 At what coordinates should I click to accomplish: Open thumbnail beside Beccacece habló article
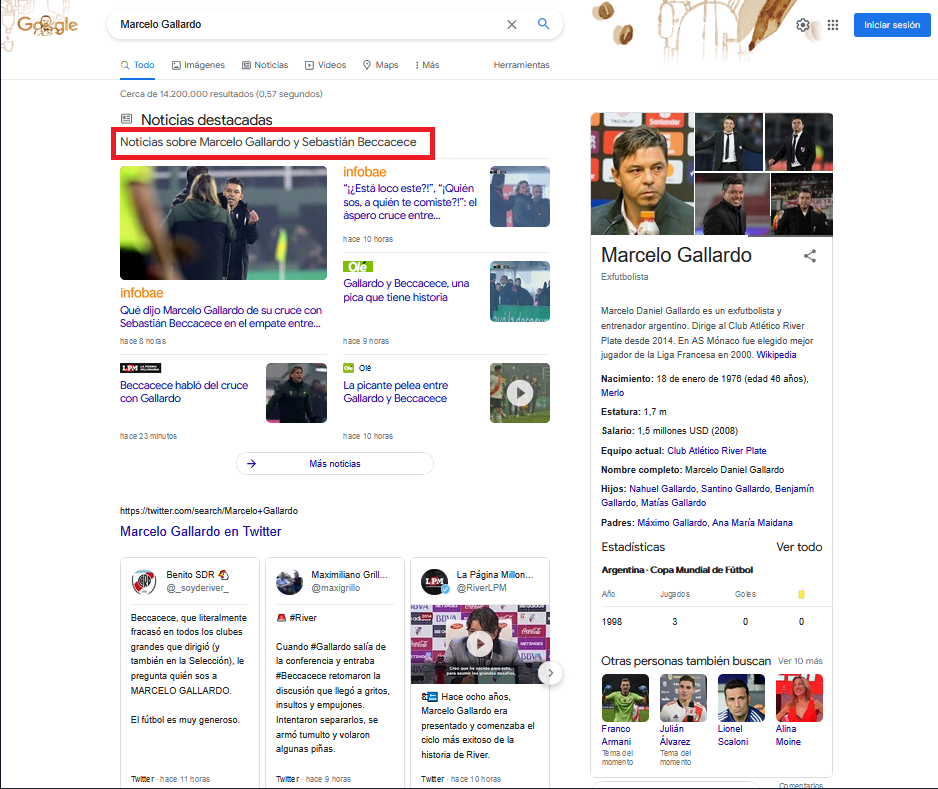(296, 393)
